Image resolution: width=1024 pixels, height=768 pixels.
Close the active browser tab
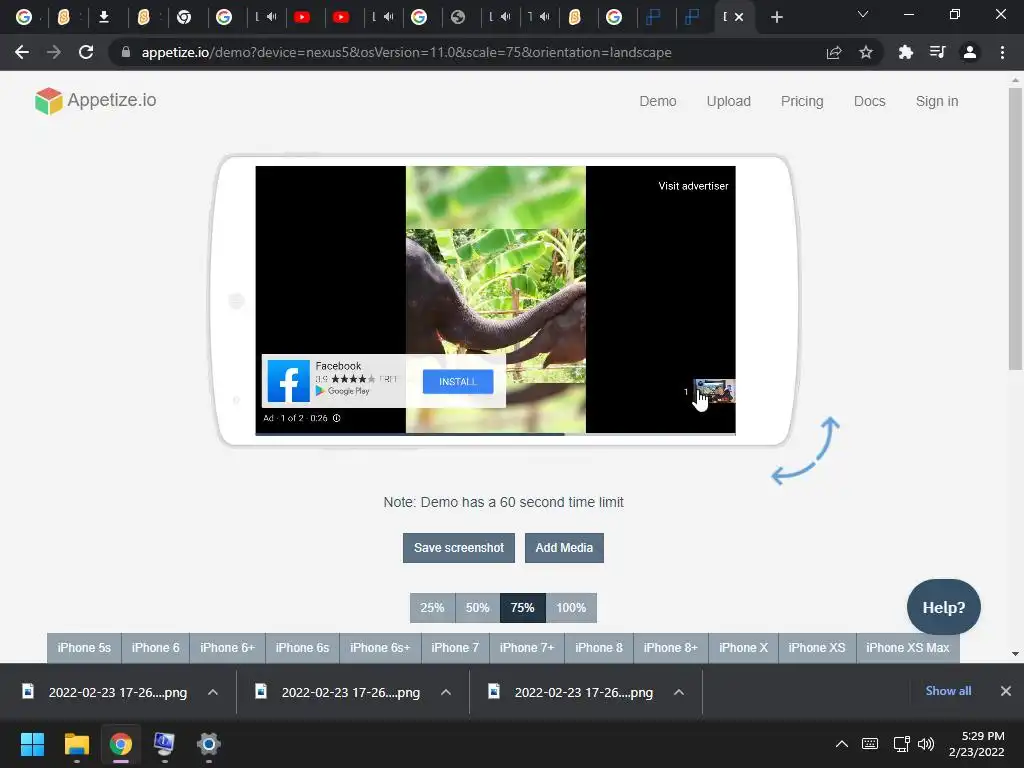point(739,17)
